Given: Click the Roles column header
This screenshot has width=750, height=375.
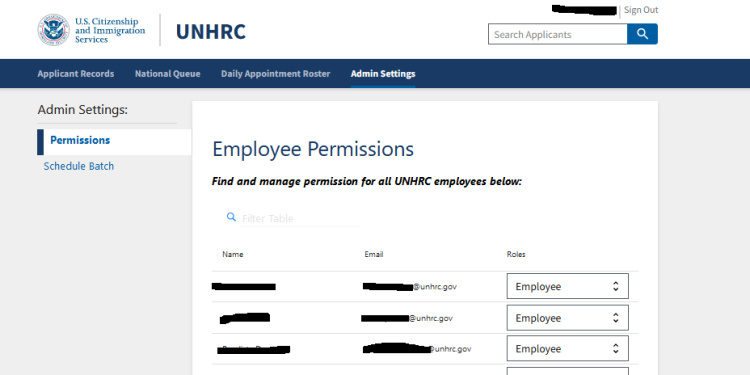Looking at the screenshot, I should 516,254.
